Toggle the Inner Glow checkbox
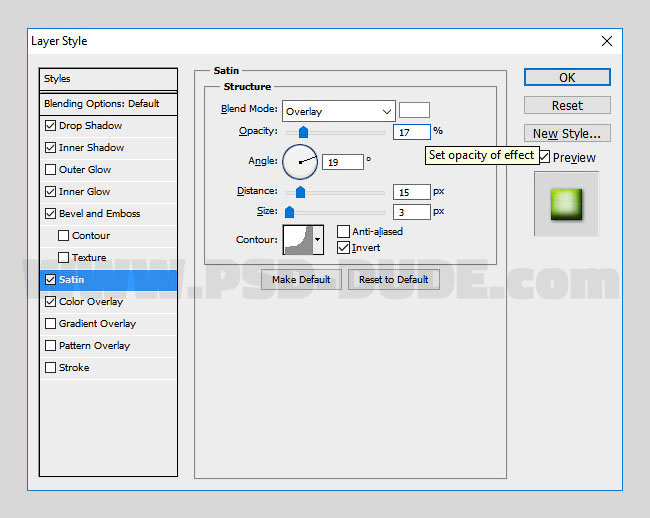650x518 pixels. pyautogui.click(x=50, y=191)
